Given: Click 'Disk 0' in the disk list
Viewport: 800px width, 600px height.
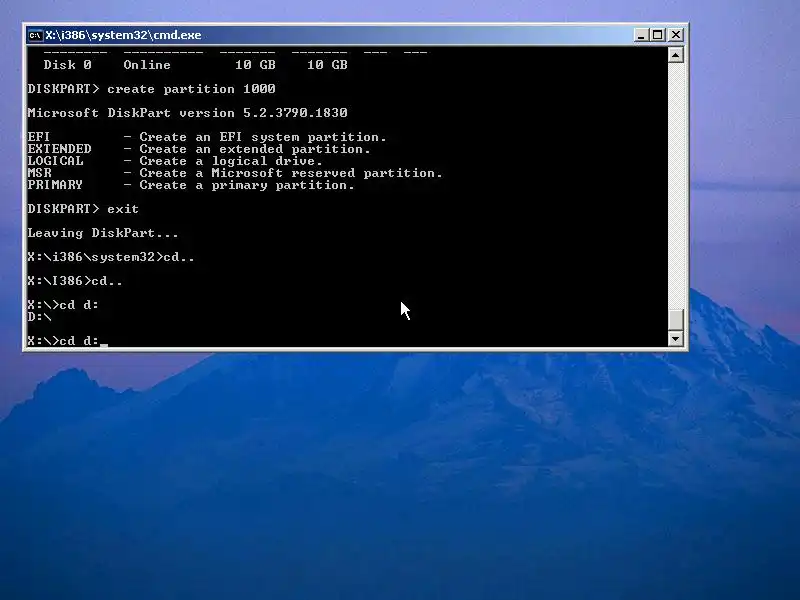Looking at the screenshot, I should coord(67,65).
